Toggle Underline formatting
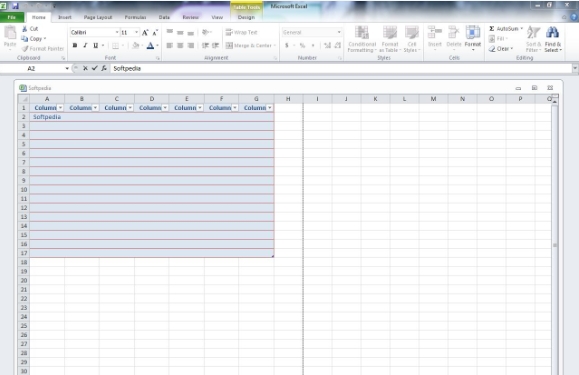Viewport: 579px width, 375px height. point(96,45)
